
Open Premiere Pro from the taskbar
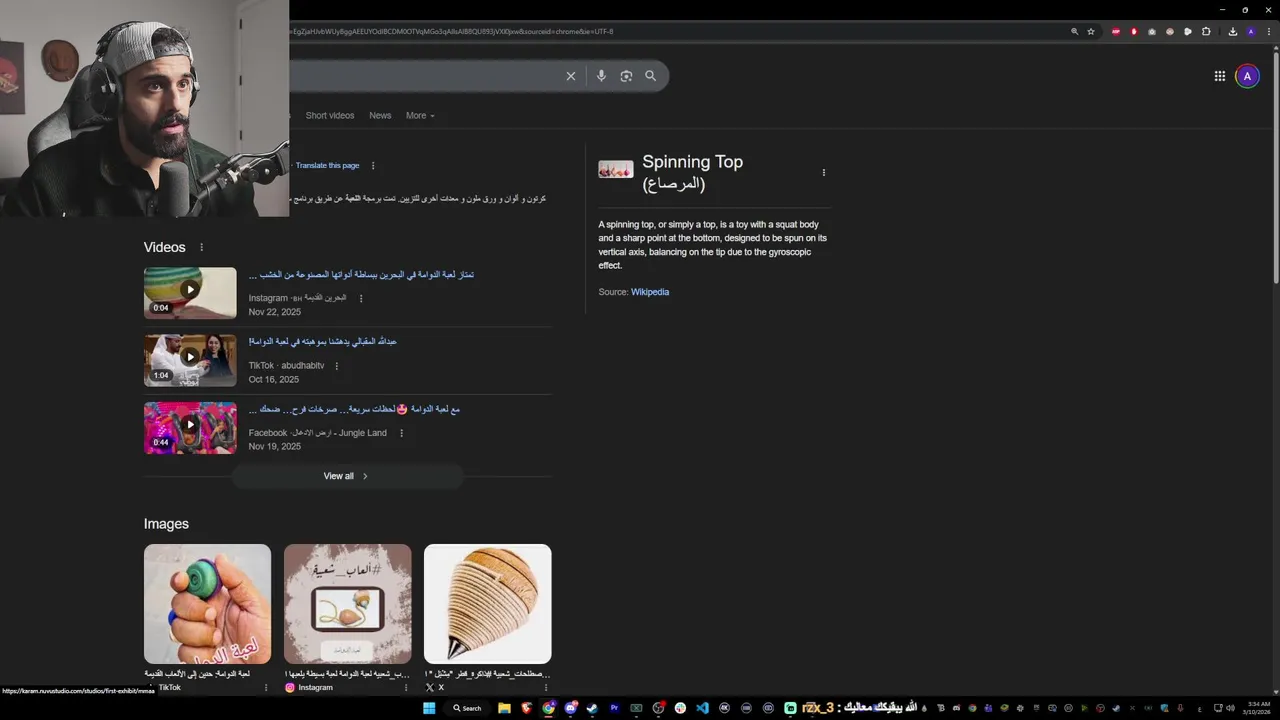click(614, 708)
